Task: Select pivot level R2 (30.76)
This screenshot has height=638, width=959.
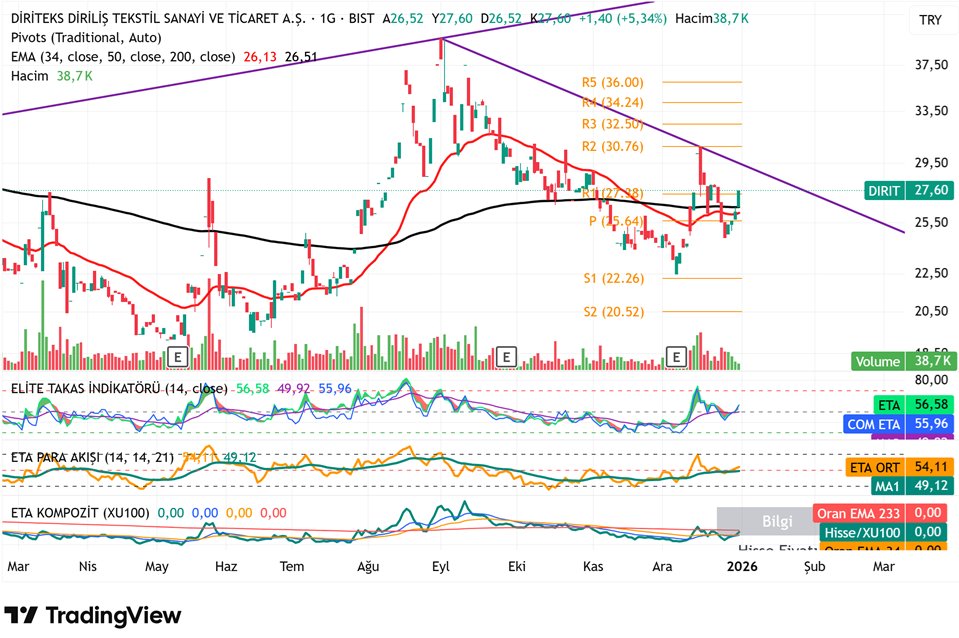Action: [612, 147]
